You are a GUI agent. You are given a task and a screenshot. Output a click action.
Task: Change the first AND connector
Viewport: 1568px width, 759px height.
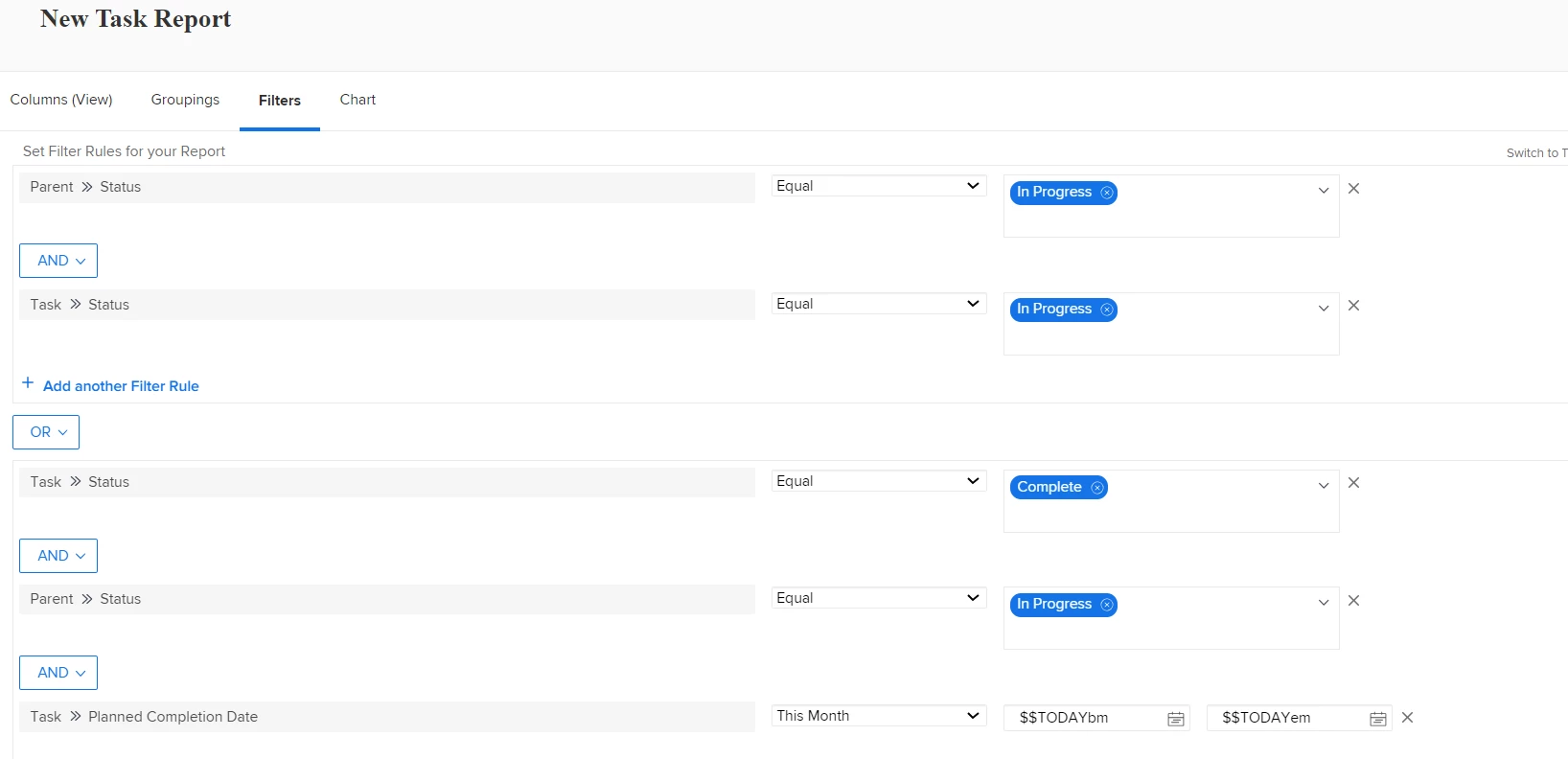pos(58,261)
